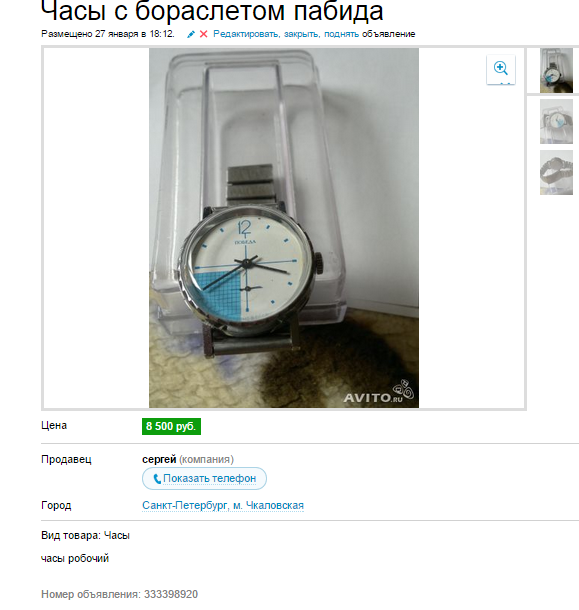Click the main watch photo
579x610 pixels.
pyautogui.click(x=284, y=228)
